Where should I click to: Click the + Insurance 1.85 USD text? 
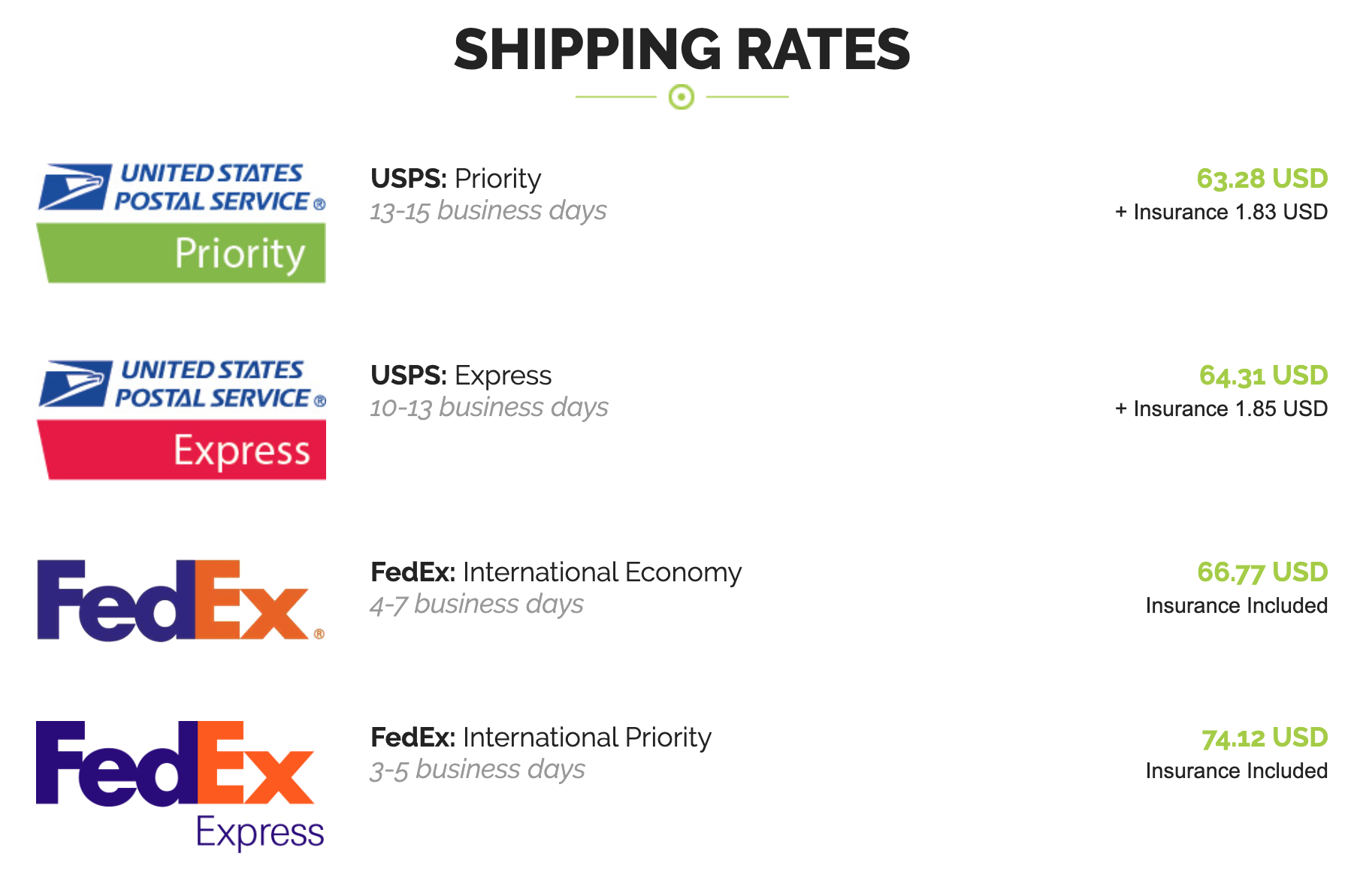1221,409
